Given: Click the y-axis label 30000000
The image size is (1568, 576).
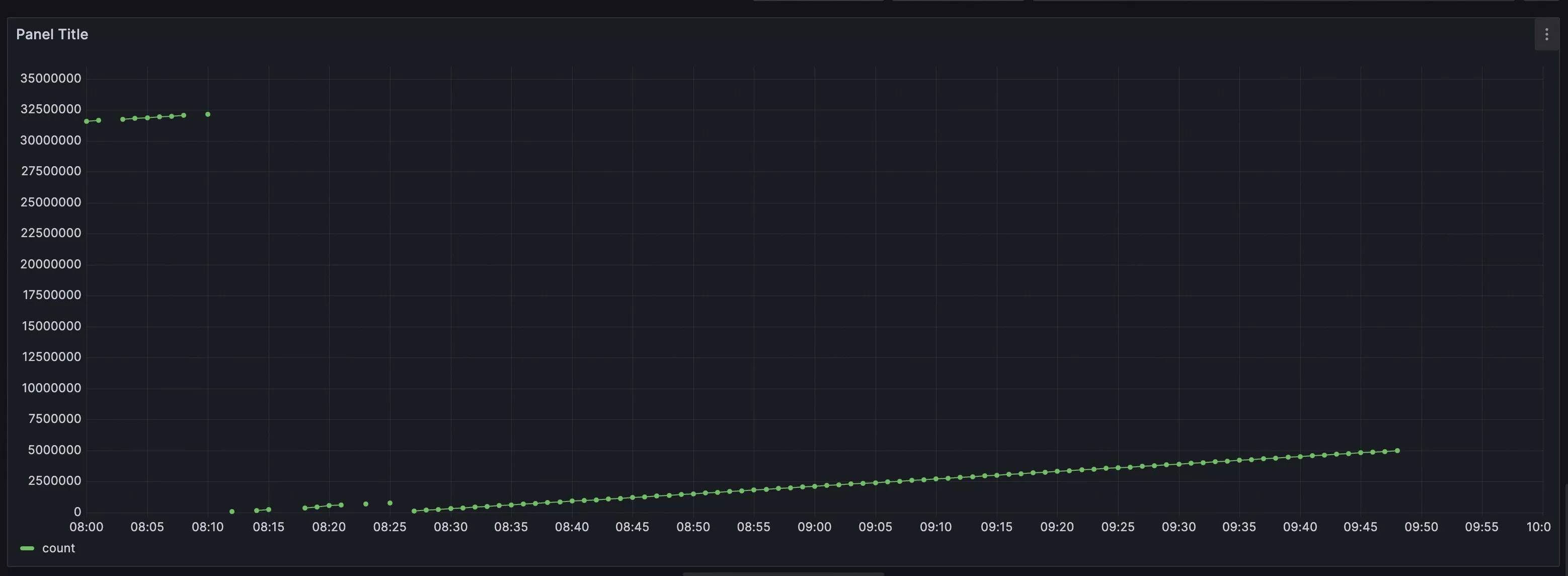Looking at the screenshot, I should click(x=50, y=140).
